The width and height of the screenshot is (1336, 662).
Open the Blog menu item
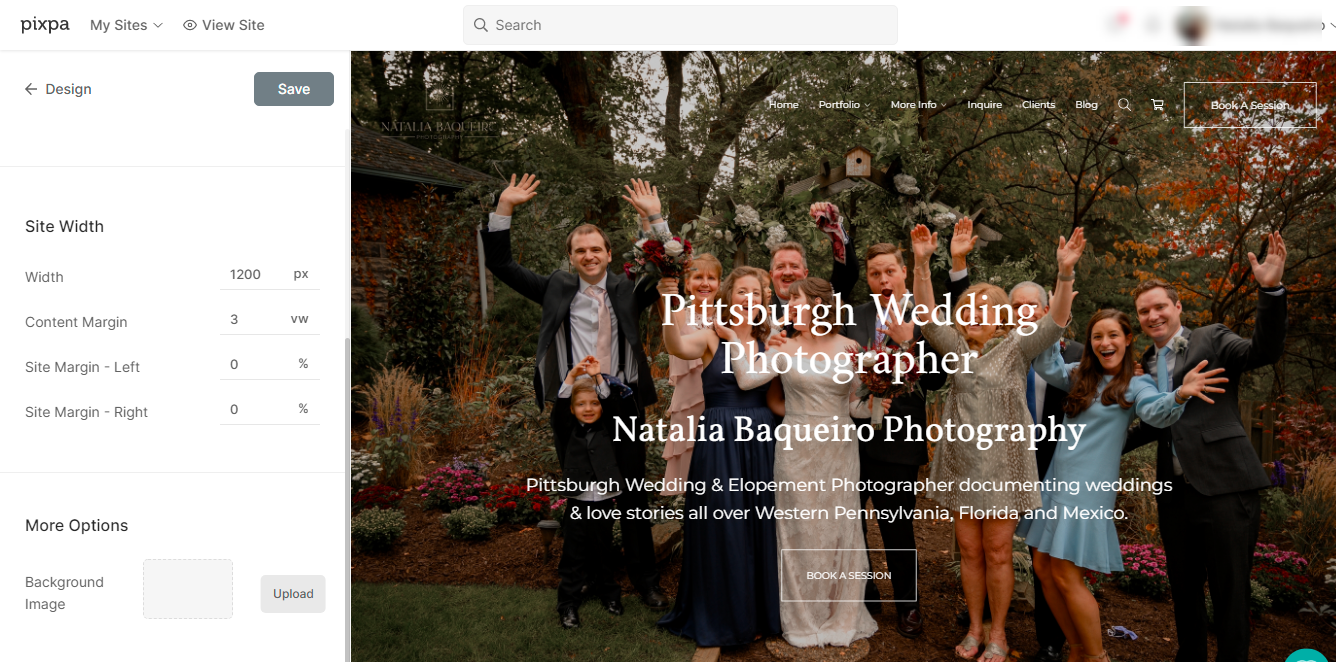pos(1086,105)
